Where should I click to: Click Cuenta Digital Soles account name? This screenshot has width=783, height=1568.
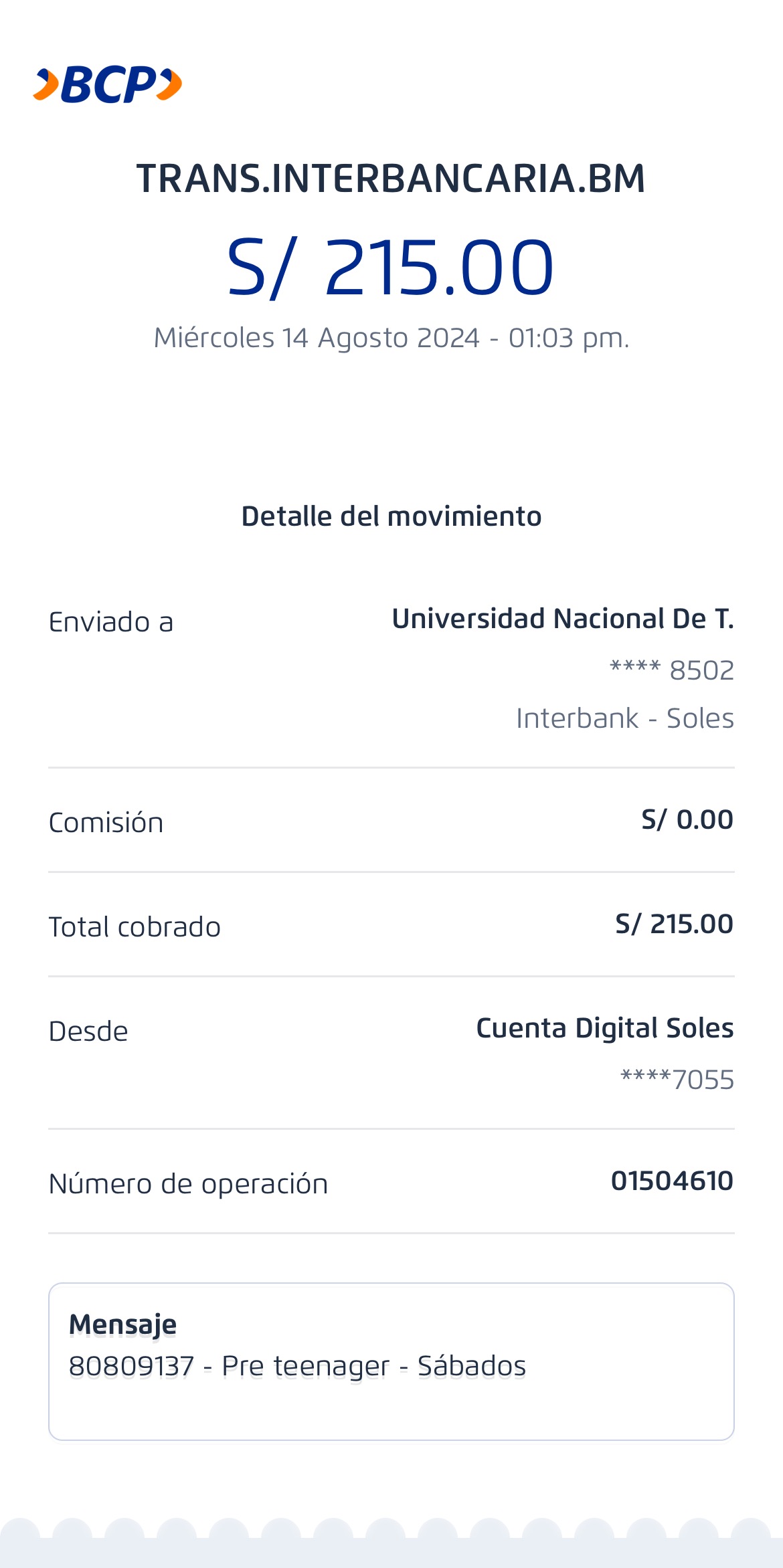pos(604,1028)
